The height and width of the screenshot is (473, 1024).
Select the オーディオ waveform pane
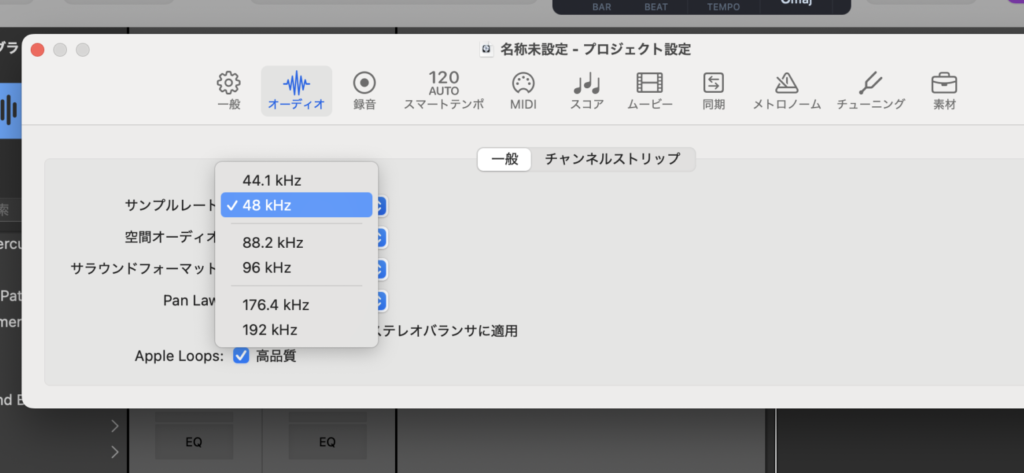[296, 91]
